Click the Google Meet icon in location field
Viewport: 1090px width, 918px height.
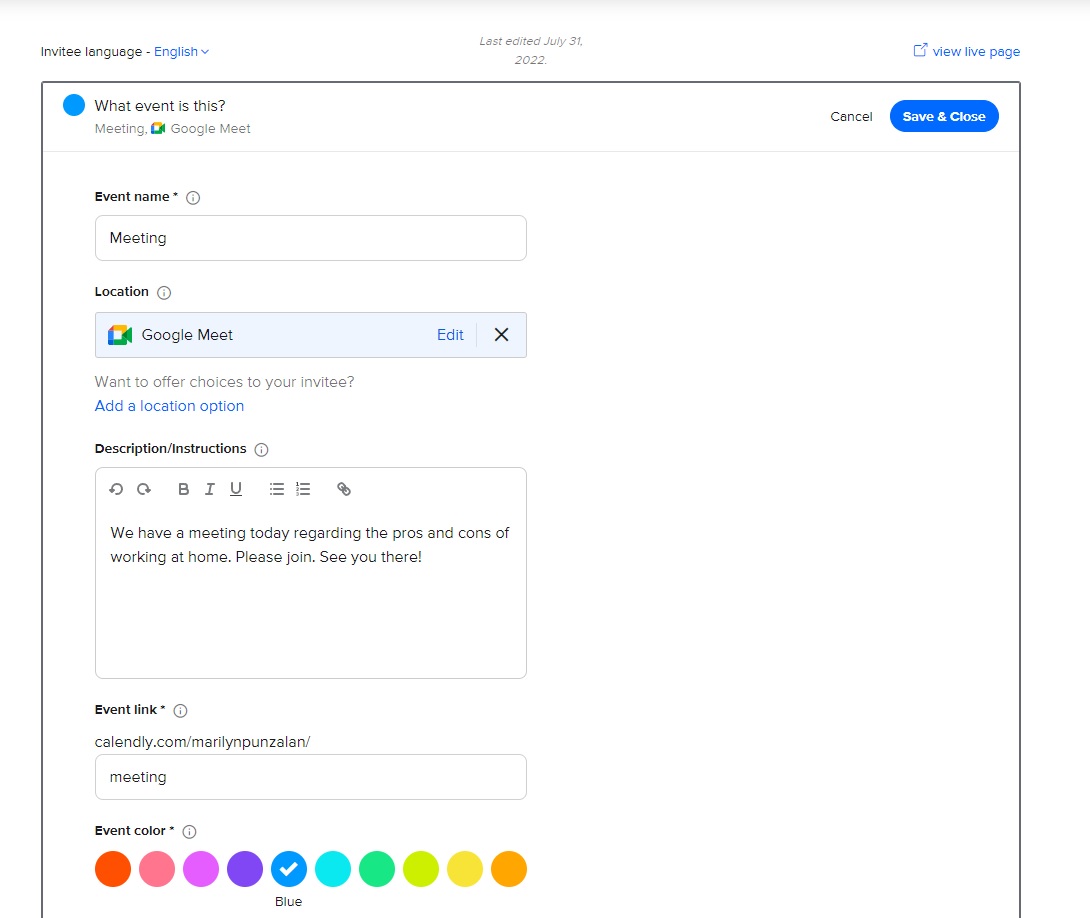pyautogui.click(x=120, y=335)
